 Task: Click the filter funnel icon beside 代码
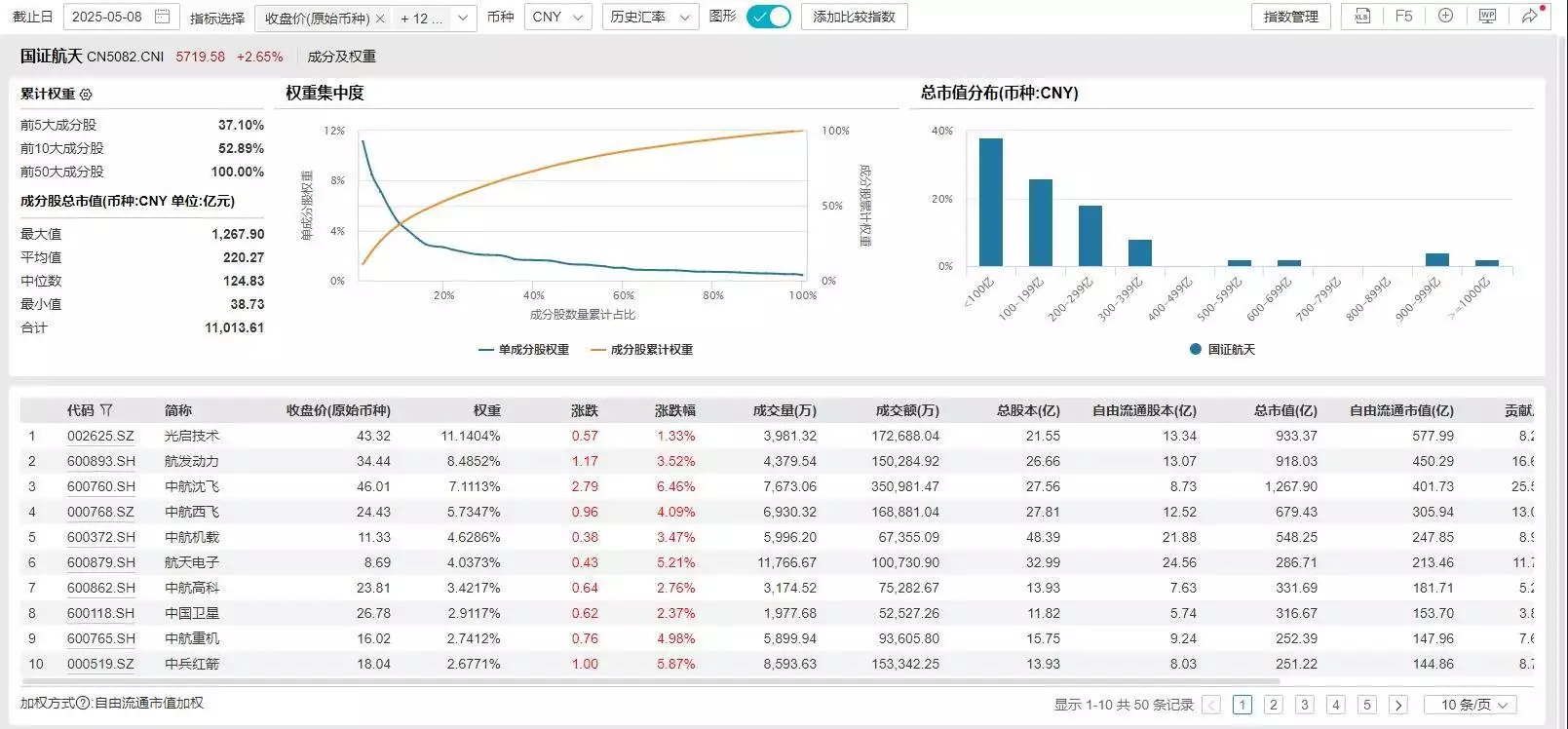106,410
